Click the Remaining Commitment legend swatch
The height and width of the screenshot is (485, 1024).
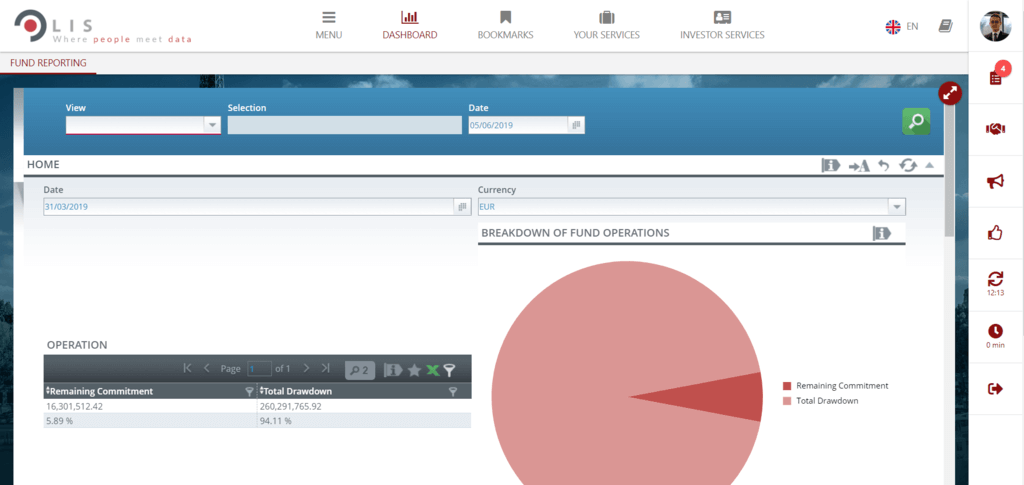coord(786,386)
